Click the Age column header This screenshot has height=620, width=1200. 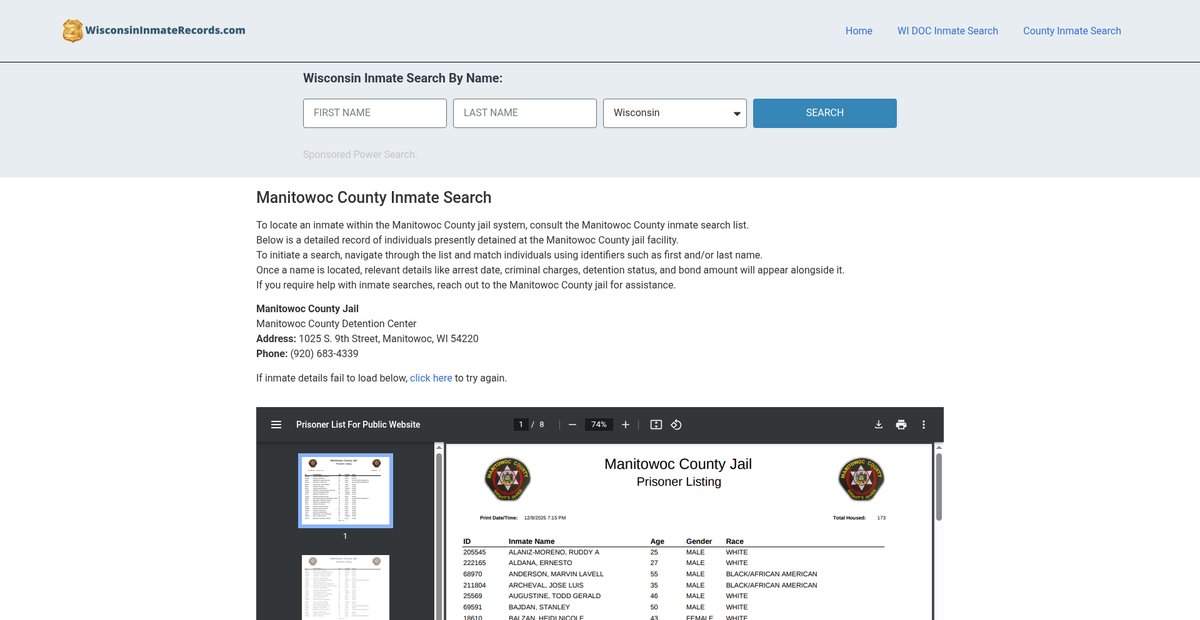657,541
